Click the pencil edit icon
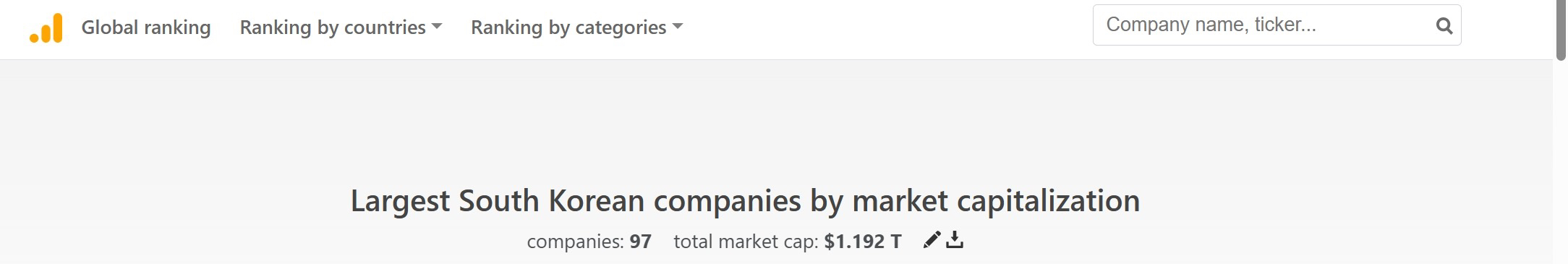The height and width of the screenshot is (264, 1568). pos(932,239)
